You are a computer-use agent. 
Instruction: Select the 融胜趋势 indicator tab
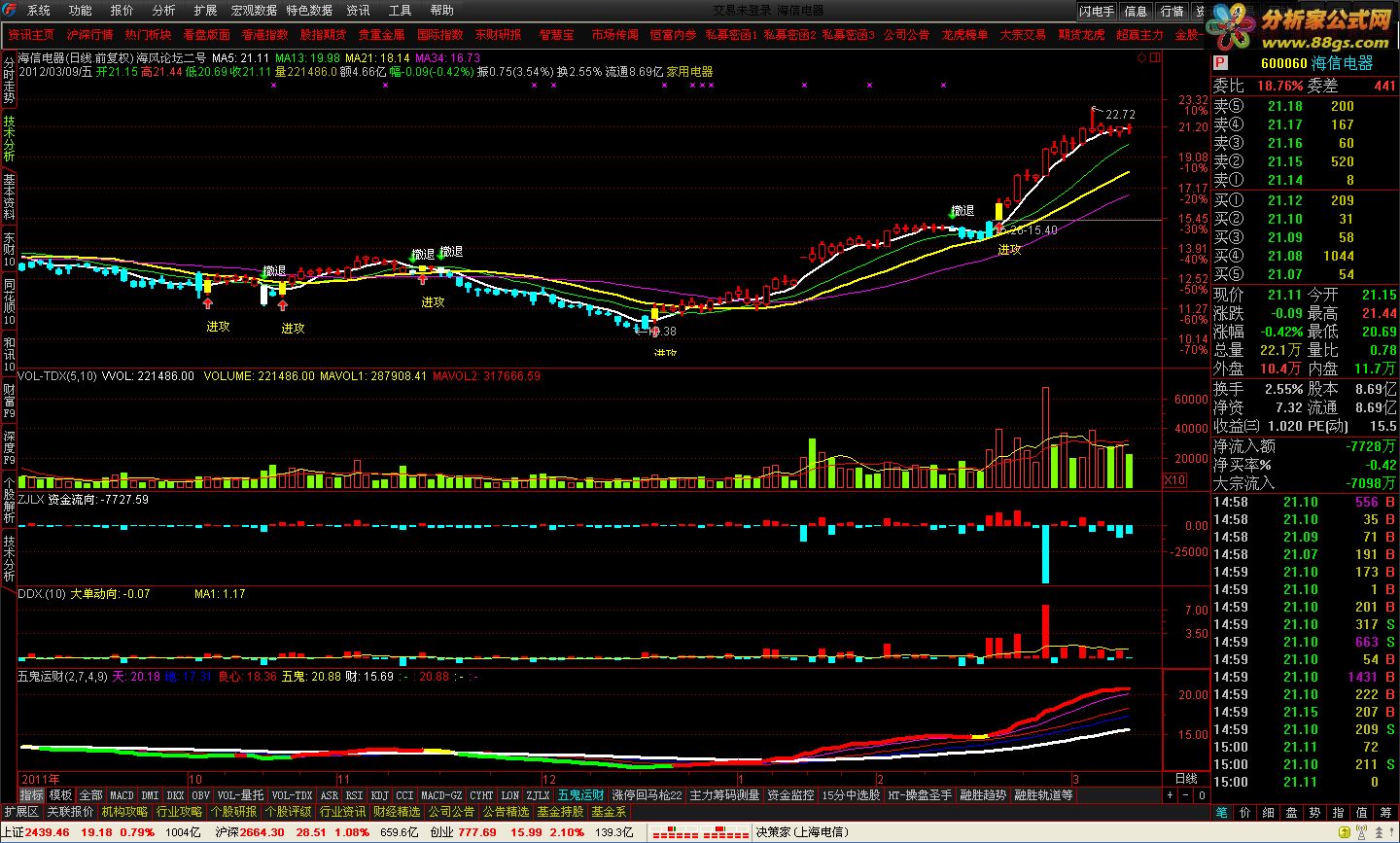coord(983,795)
